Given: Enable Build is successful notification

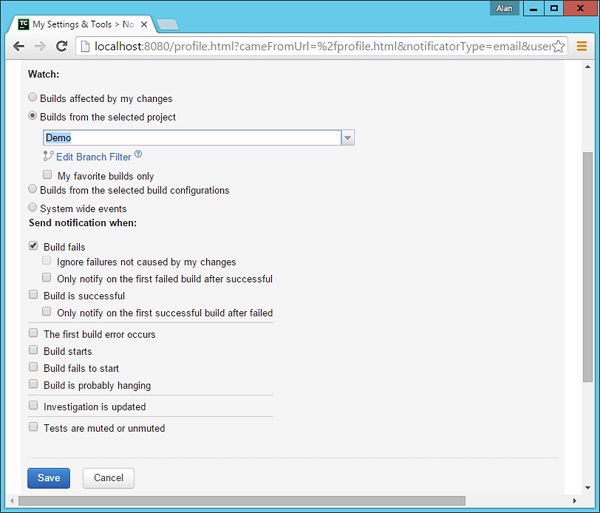Looking at the screenshot, I should pyautogui.click(x=34, y=296).
